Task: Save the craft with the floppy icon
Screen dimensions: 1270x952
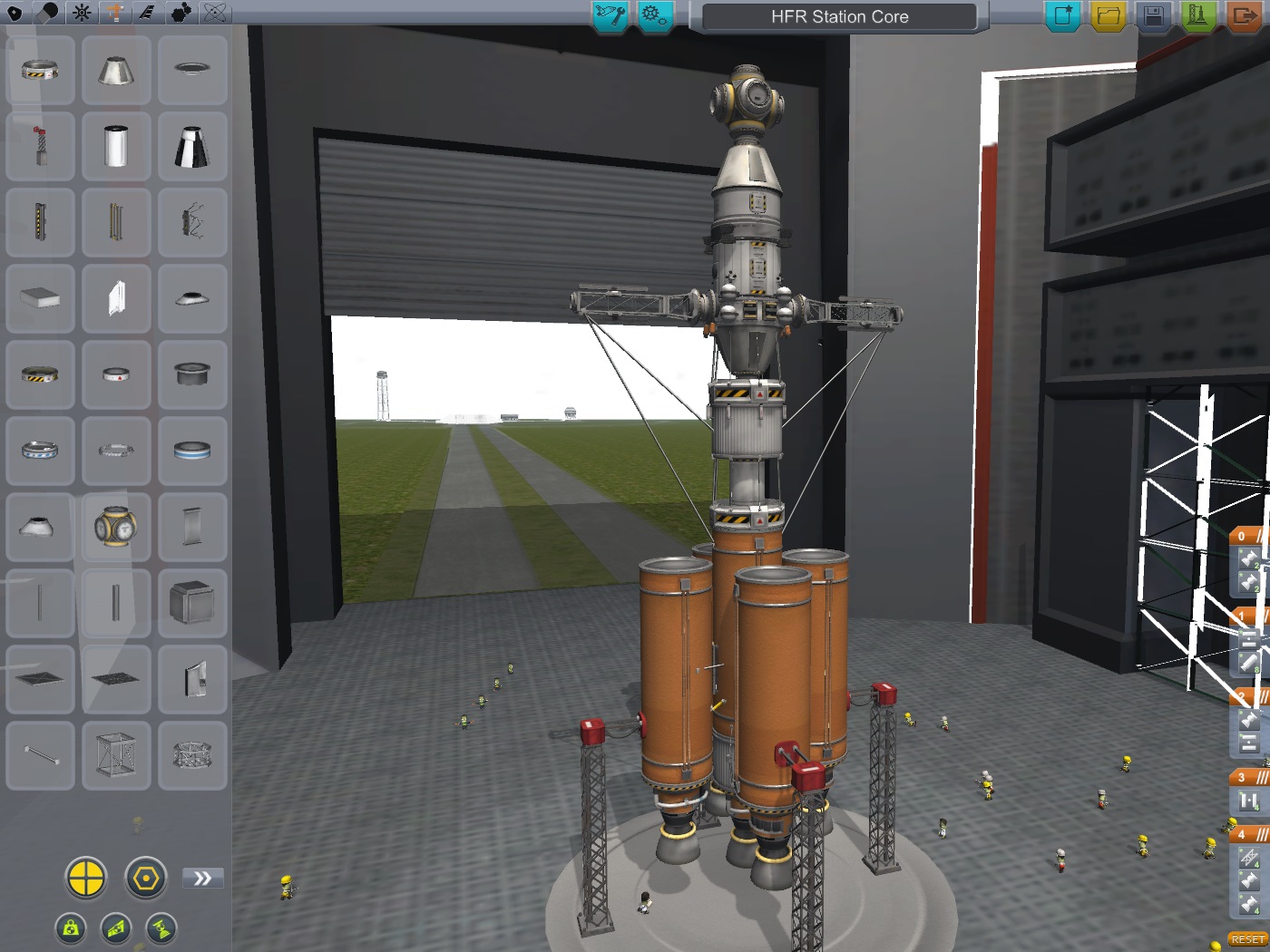Action: pyautogui.click(x=1153, y=15)
